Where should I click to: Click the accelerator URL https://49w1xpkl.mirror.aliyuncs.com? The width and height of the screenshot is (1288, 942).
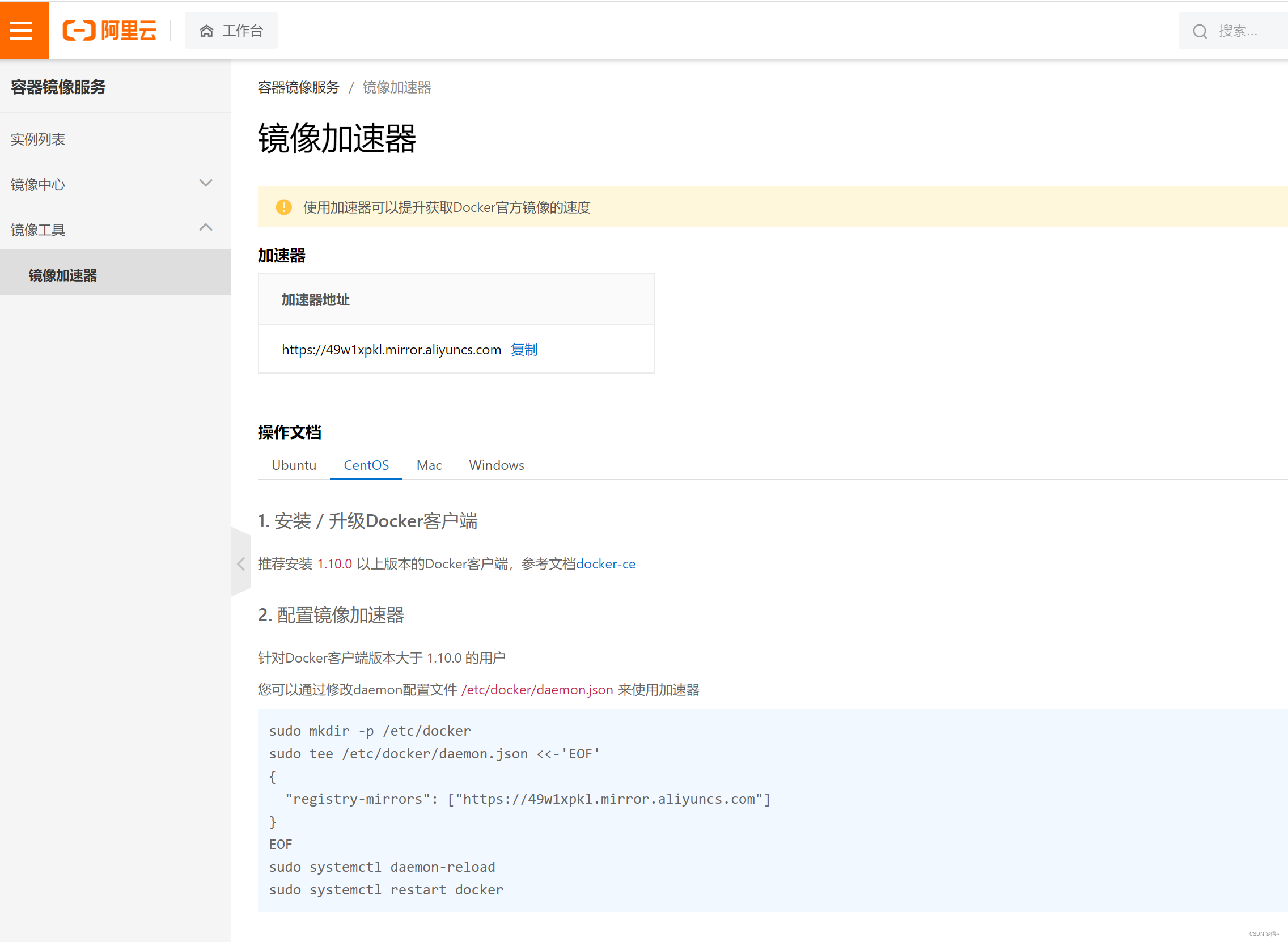pos(391,350)
